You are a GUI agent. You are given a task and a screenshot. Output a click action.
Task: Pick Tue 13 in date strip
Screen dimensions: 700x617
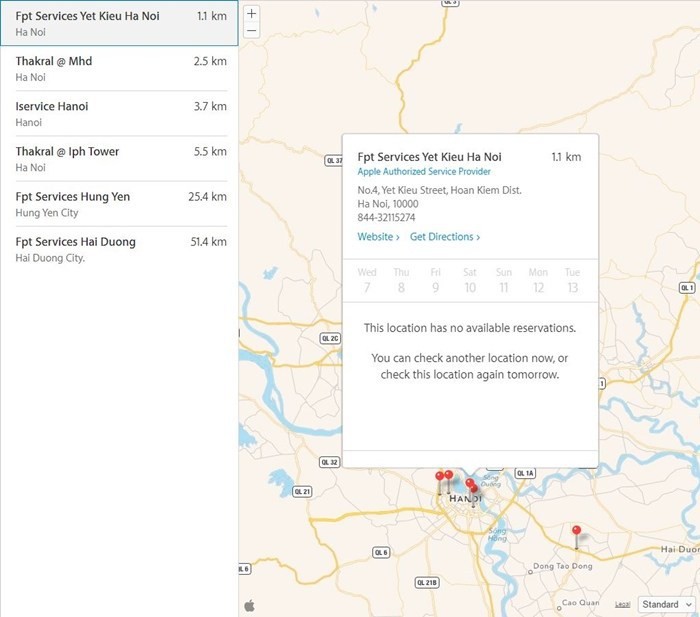(x=572, y=280)
